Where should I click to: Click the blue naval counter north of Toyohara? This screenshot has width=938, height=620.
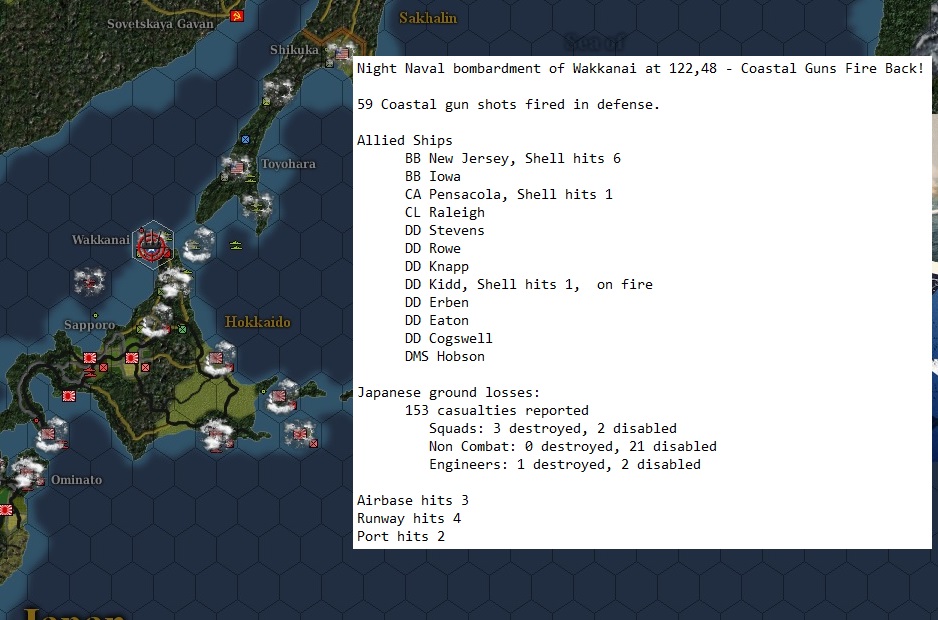coord(246,140)
